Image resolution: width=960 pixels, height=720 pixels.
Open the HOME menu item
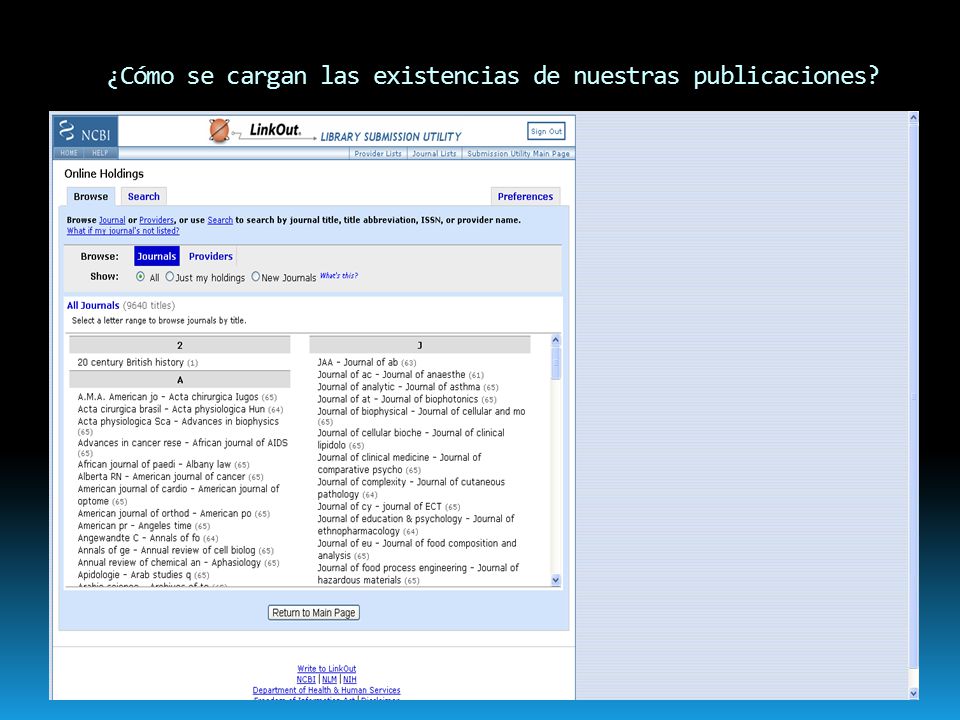pyautogui.click(x=69, y=153)
